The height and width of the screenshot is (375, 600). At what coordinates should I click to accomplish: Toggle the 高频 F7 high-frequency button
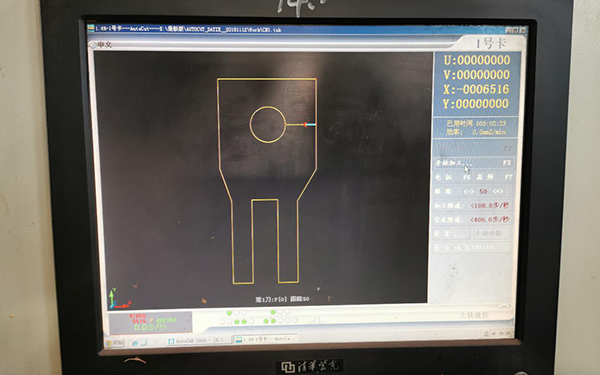pyautogui.click(x=494, y=177)
